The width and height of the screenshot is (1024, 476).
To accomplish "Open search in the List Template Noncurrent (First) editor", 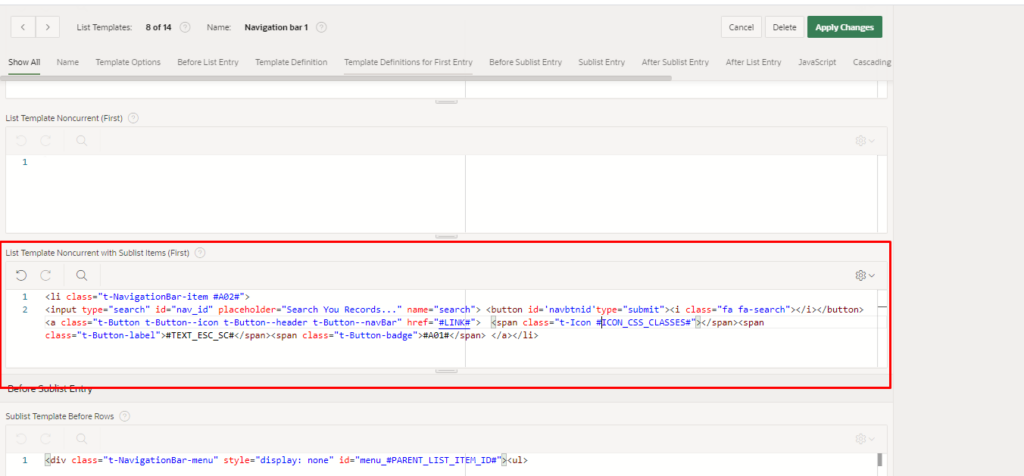I will tap(81, 141).
